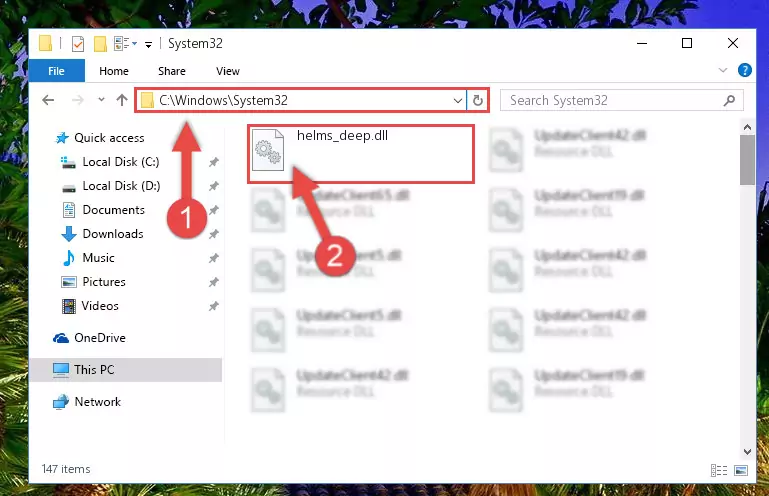
Task: Open Local Disk (D:) in sidebar
Action: click(121, 186)
